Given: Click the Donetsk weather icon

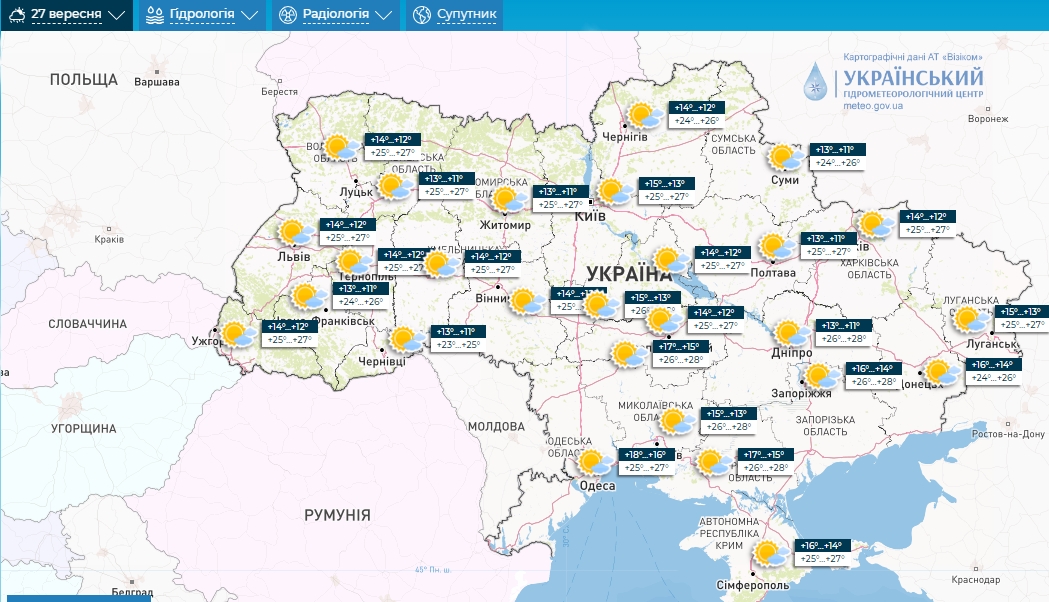Looking at the screenshot, I should pyautogui.click(x=943, y=372).
